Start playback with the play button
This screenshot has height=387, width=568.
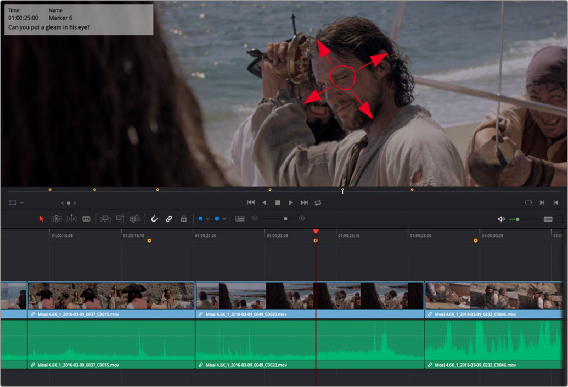pos(291,203)
